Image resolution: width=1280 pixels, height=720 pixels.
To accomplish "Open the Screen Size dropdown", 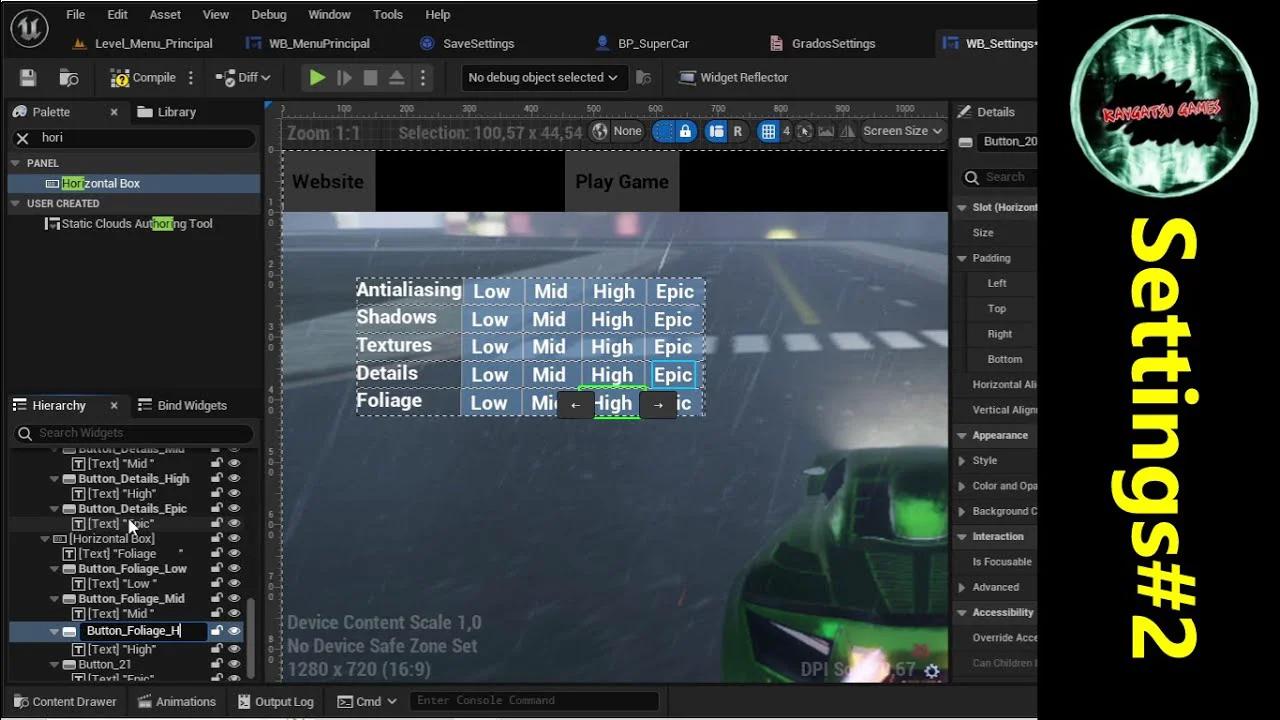I will click(900, 131).
